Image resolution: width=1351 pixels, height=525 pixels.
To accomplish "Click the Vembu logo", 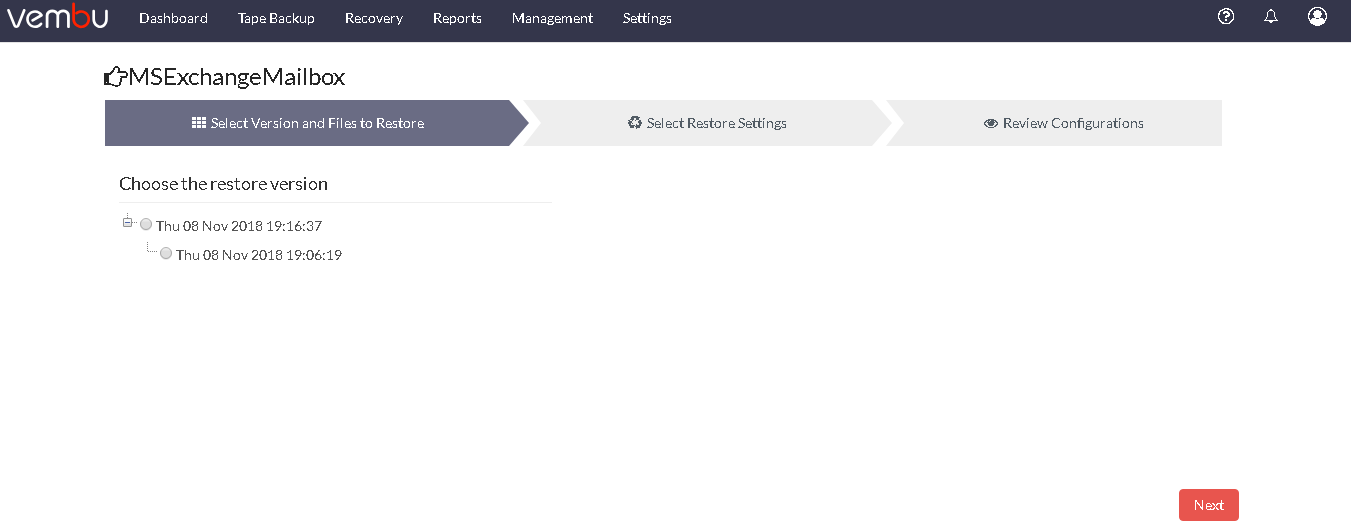I will [58, 17].
